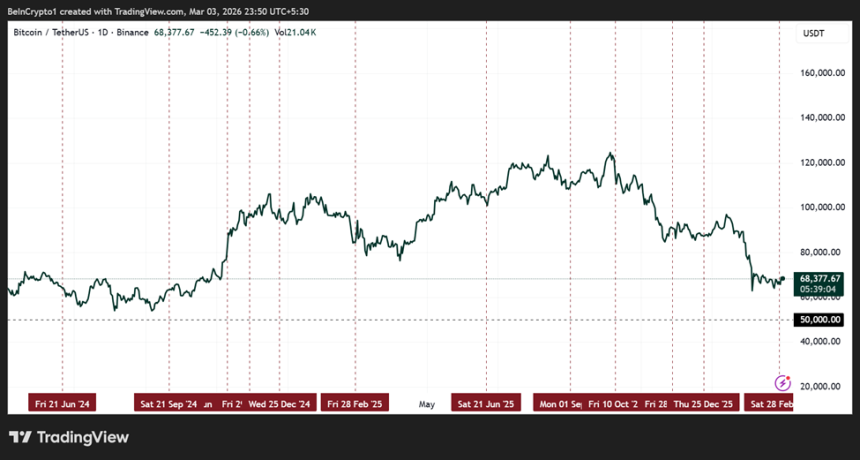Click the 50,000.00 horizontal line price label
Screen dimensions: 860x460
click(818, 320)
